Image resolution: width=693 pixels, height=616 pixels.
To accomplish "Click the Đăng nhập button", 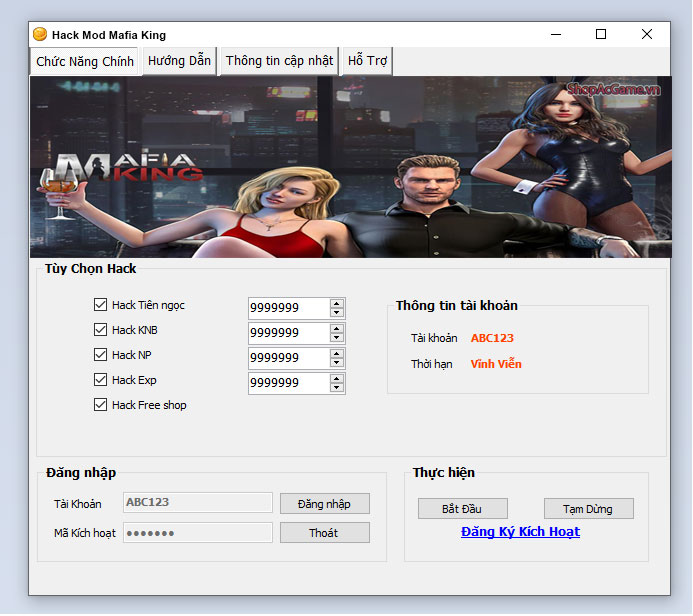I will pos(325,504).
